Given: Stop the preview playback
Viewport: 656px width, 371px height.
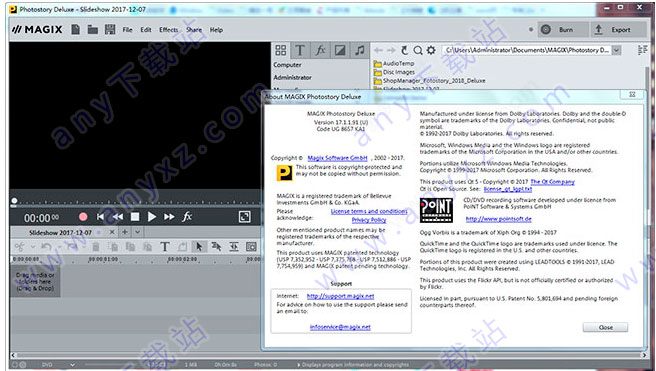Looking at the screenshot, I should coord(135,217).
